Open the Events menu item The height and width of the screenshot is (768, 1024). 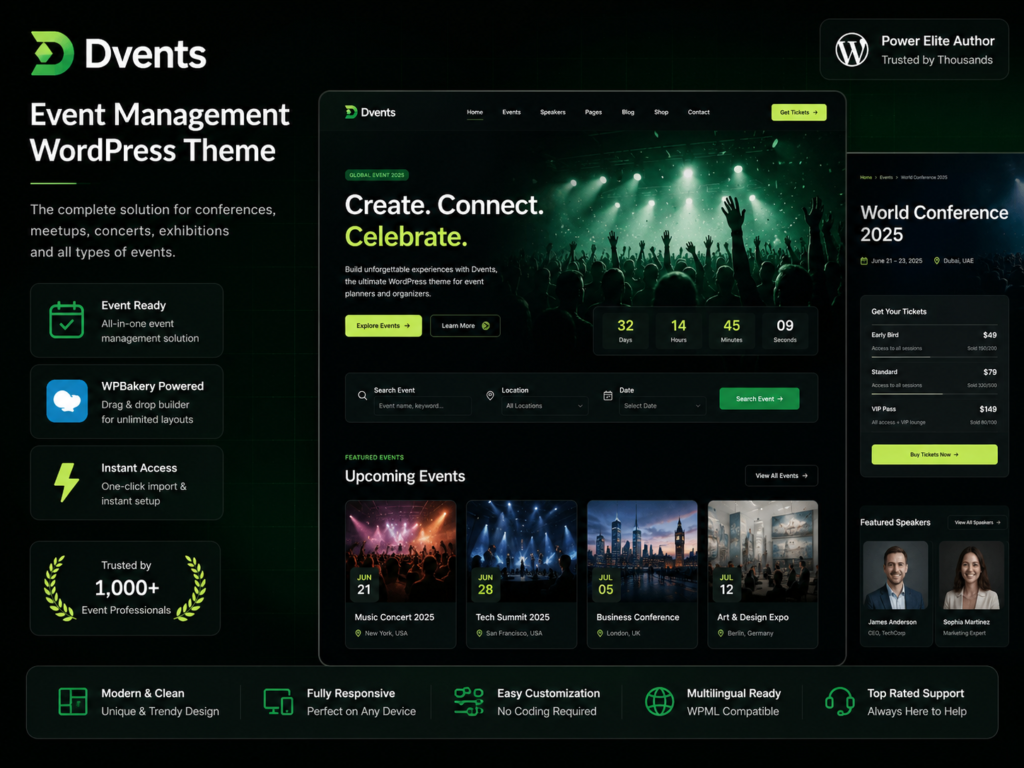pos(511,112)
